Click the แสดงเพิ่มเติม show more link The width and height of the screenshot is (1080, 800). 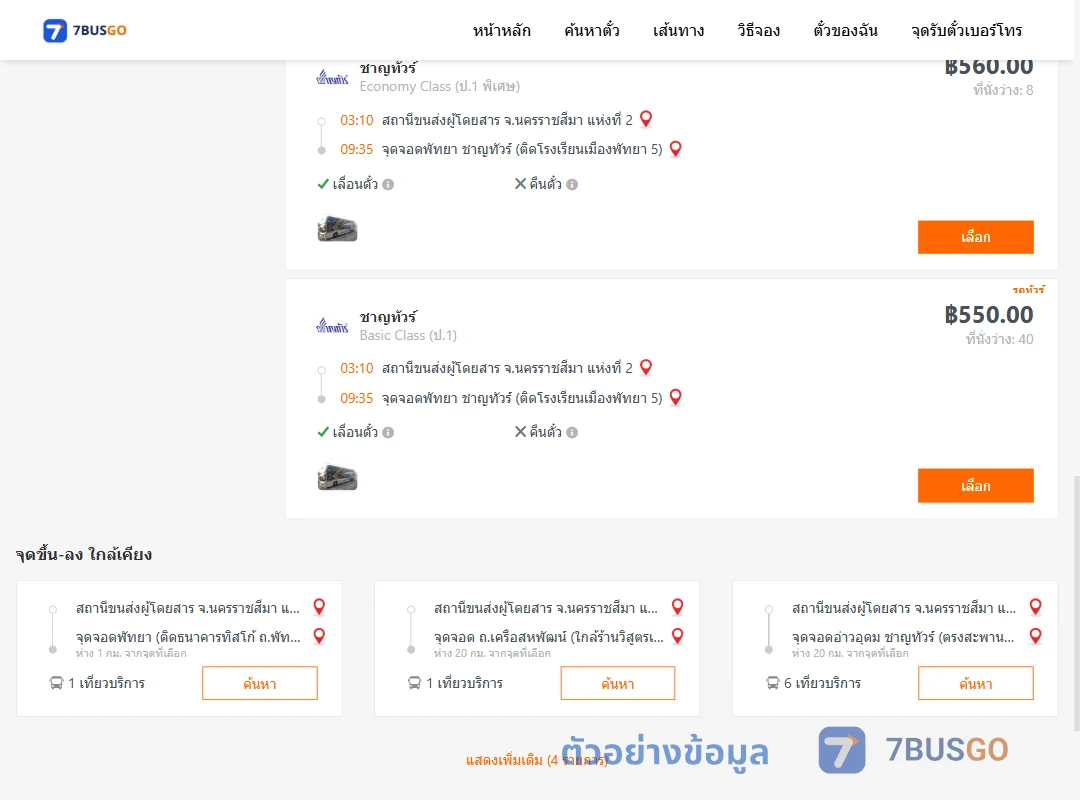(x=537, y=760)
